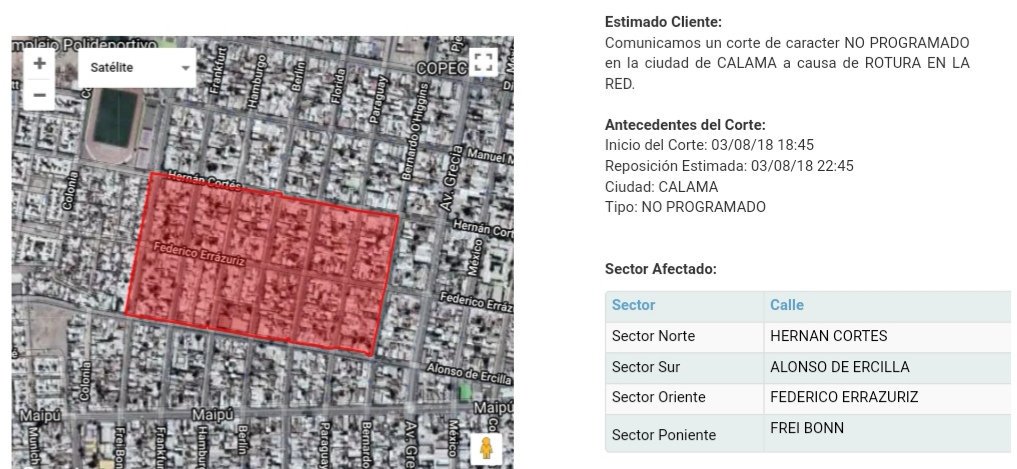
Task: Click the stadium field on the map
Action: click(x=115, y=117)
